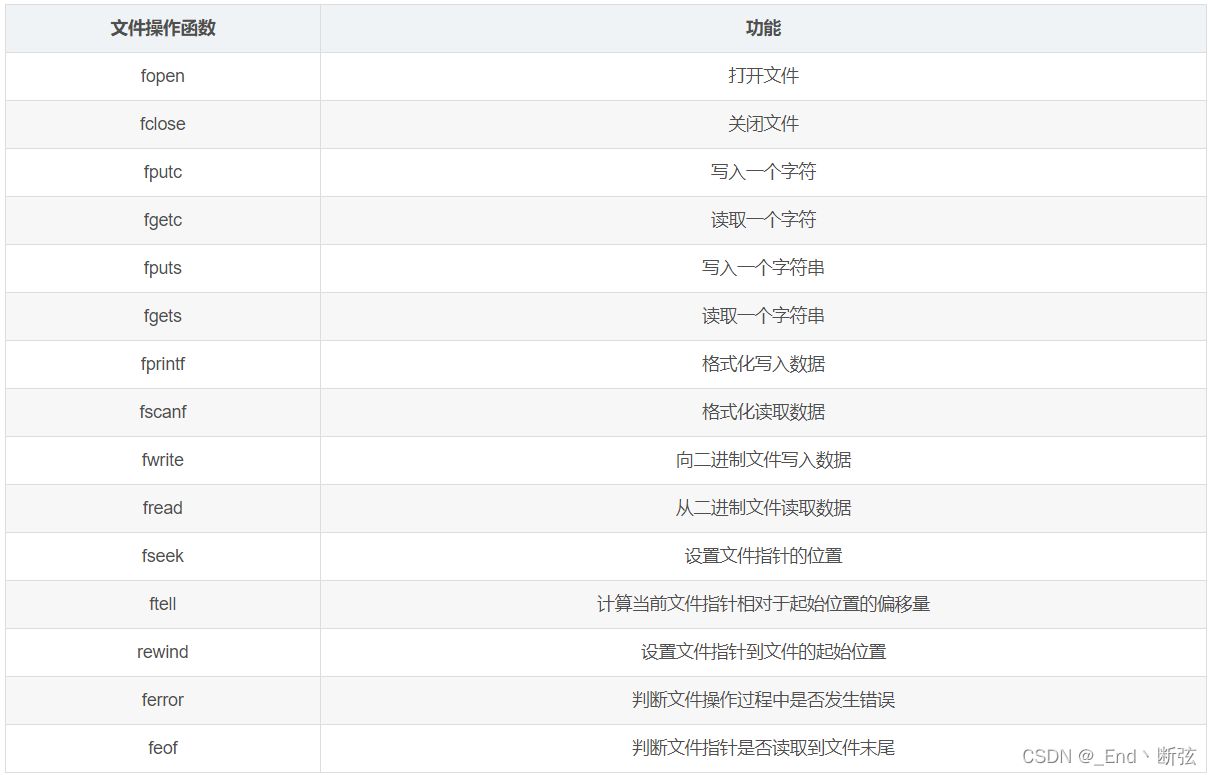The width and height of the screenshot is (1212, 775).
Task: Select the ftell function cell
Action: point(163,604)
